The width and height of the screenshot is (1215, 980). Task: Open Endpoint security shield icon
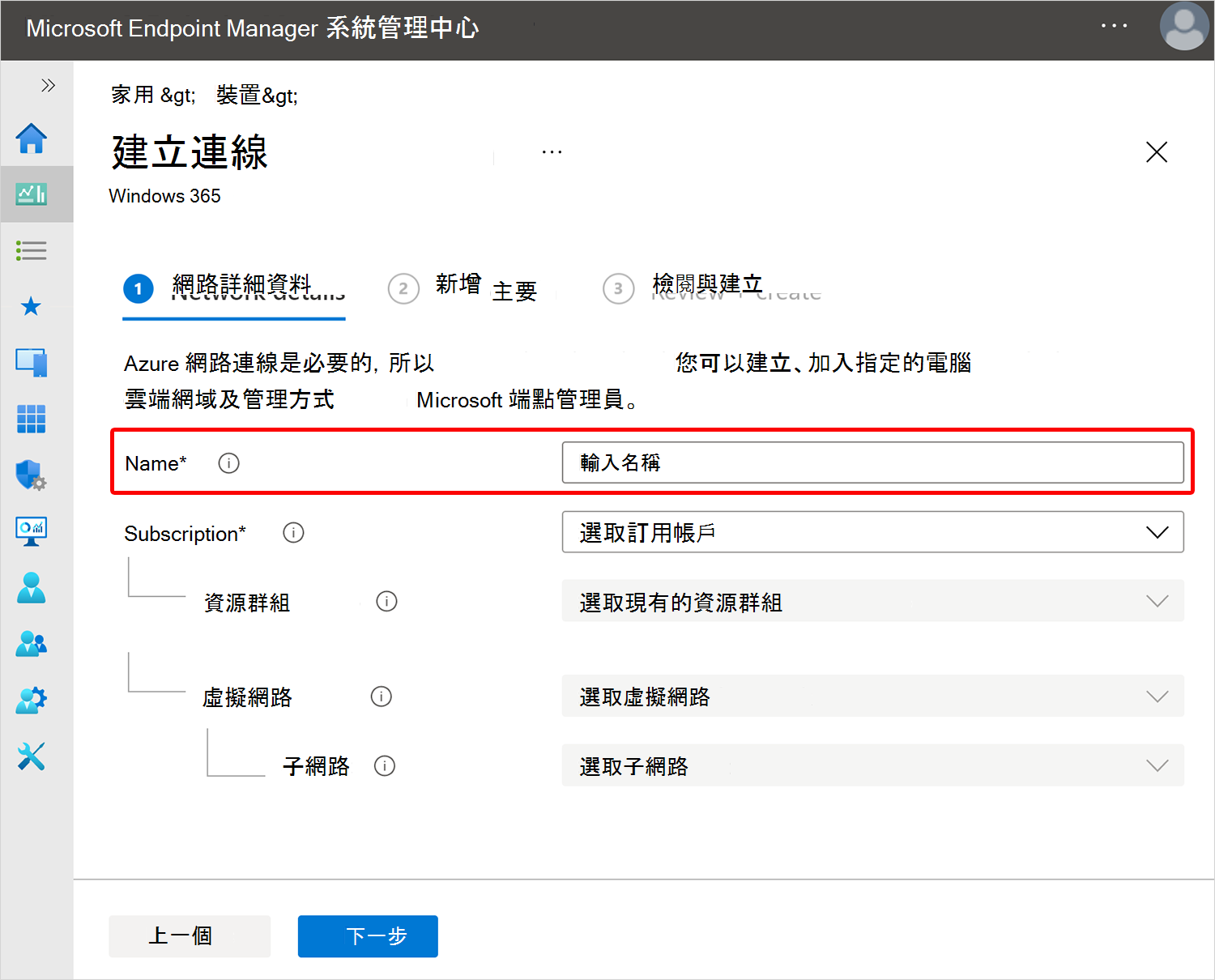pyautogui.click(x=32, y=475)
